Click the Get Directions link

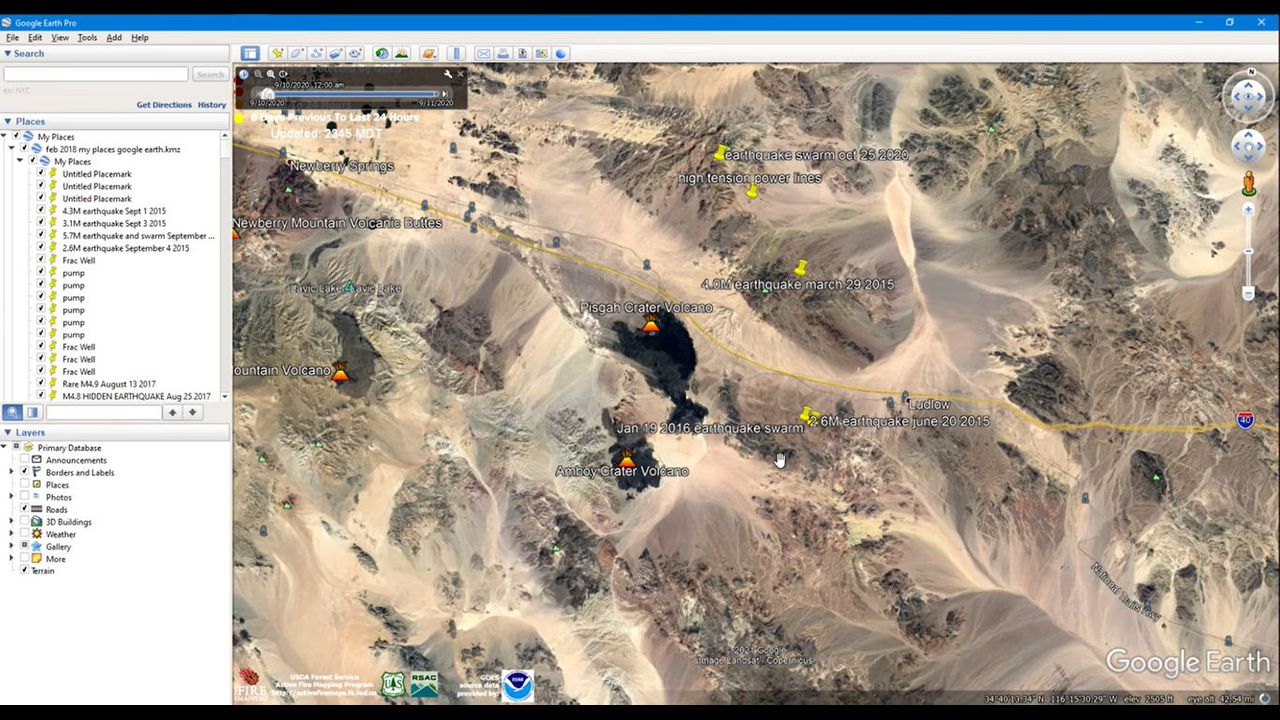coord(164,105)
